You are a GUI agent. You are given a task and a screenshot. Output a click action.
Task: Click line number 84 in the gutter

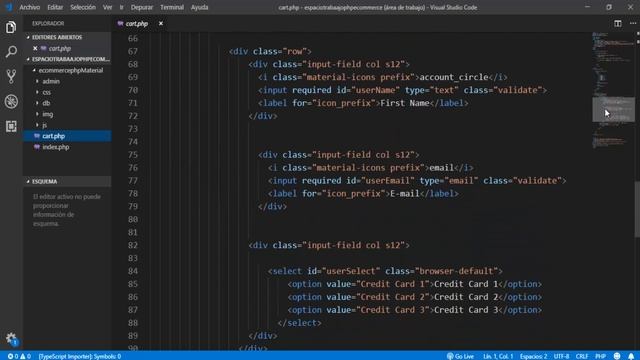[133, 271]
